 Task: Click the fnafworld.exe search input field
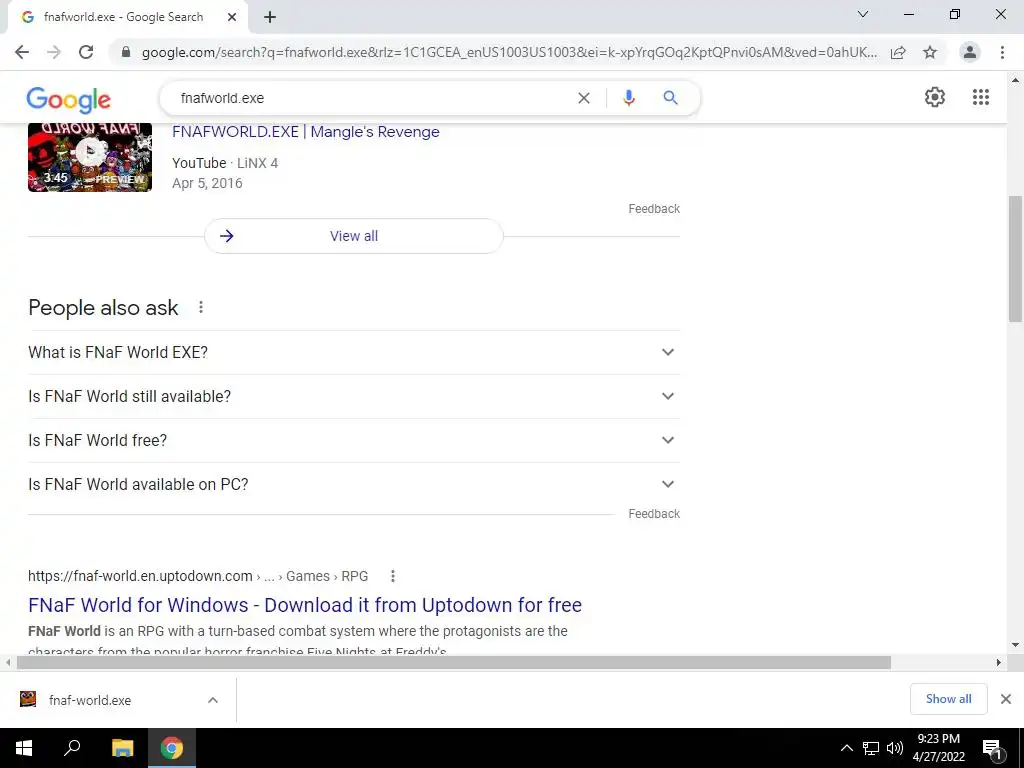tap(372, 98)
